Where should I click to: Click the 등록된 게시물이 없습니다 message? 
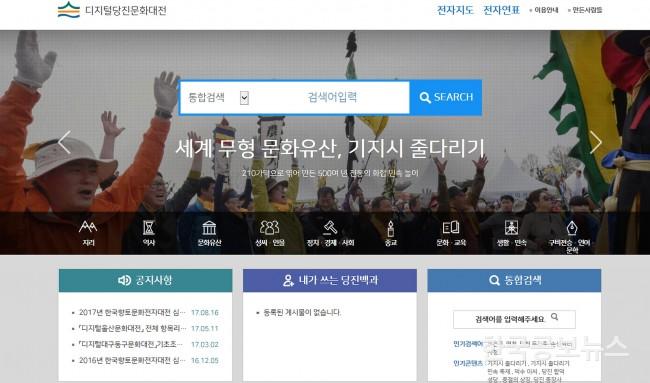tap(302, 312)
